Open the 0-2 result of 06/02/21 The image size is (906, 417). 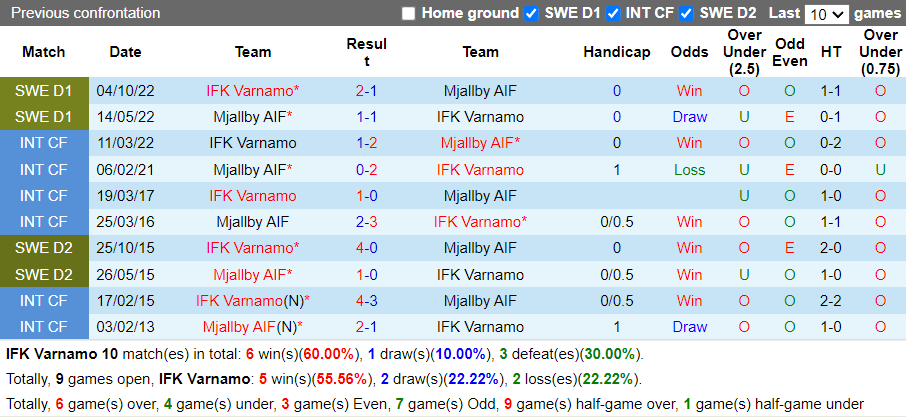tap(366, 170)
